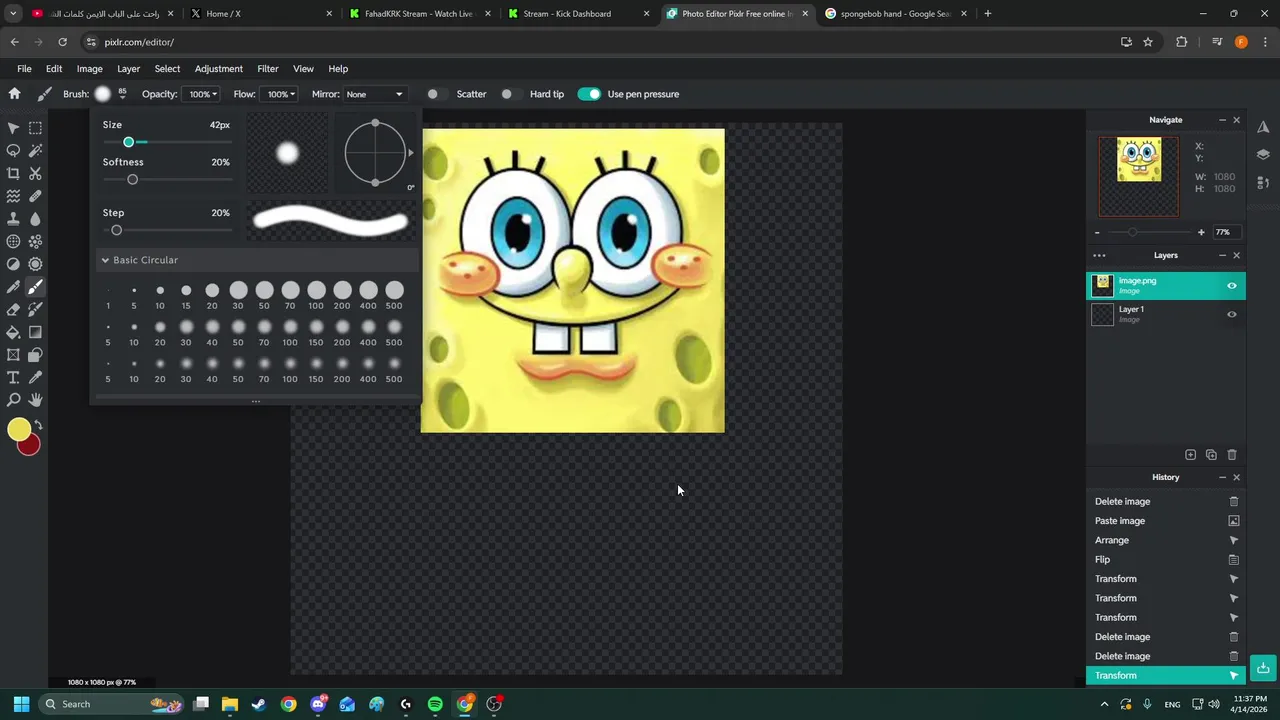The height and width of the screenshot is (720, 1280).
Task: Select the Magic Wand tool
Action: (35, 151)
